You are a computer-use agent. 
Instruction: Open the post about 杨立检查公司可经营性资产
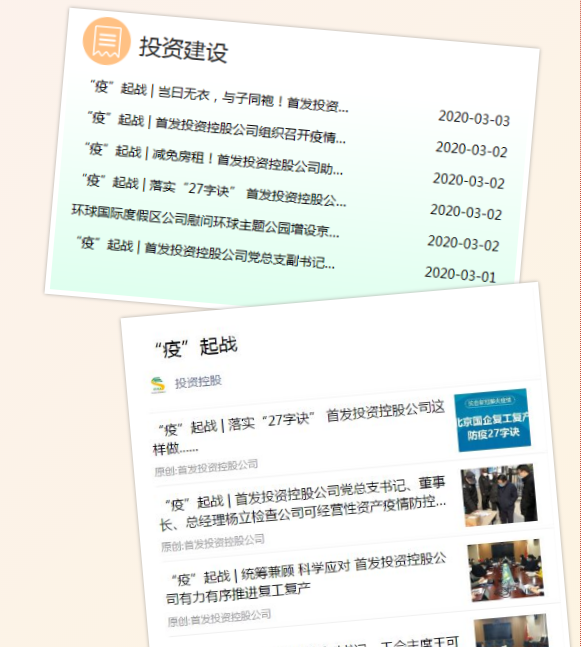(x=303, y=504)
